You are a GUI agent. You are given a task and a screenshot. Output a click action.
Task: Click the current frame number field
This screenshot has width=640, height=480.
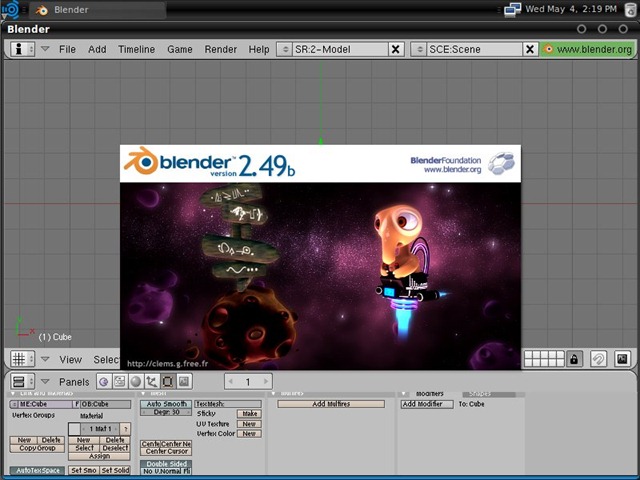pyautogui.click(x=248, y=382)
